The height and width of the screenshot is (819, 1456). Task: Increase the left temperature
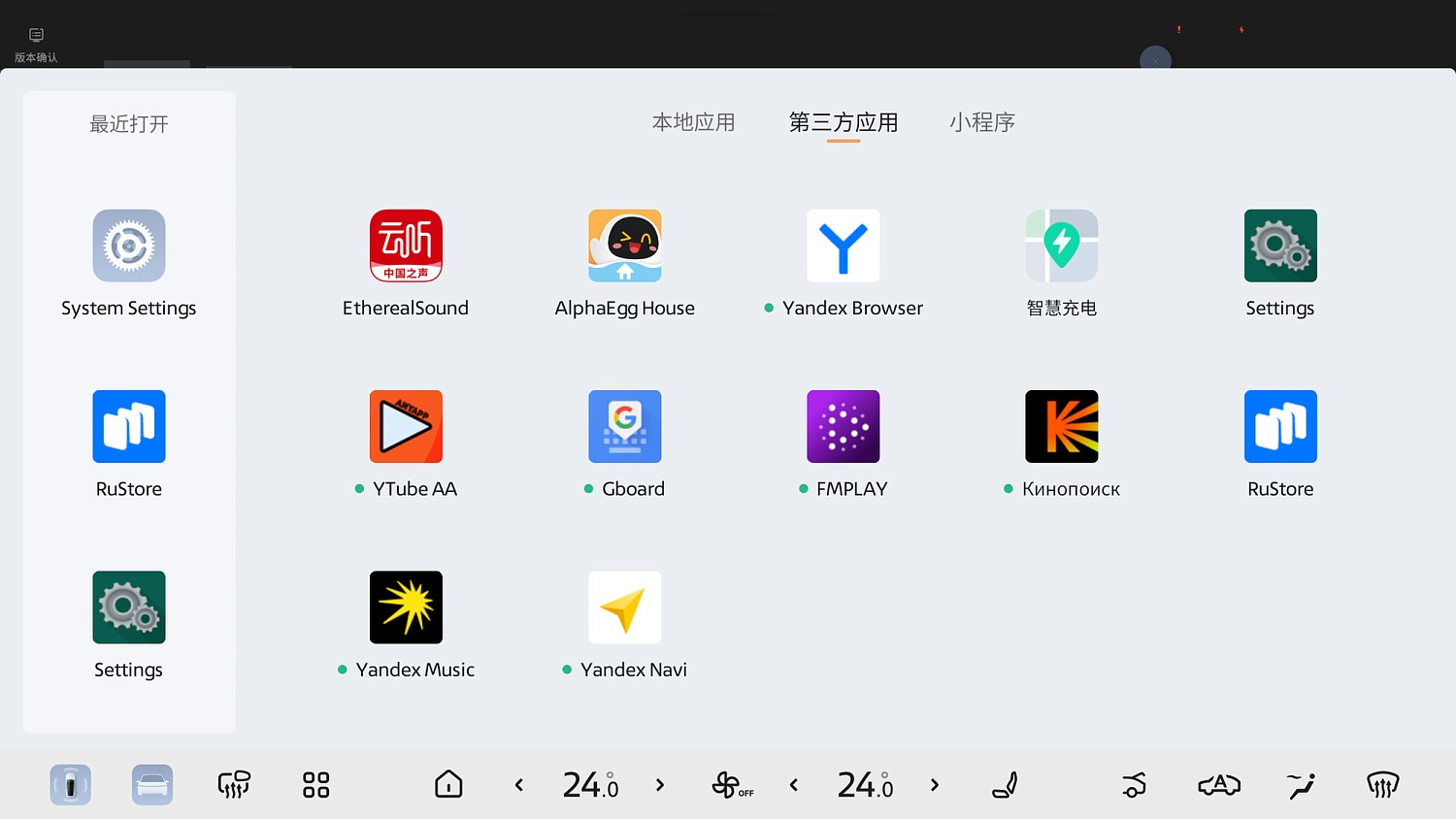point(660,785)
